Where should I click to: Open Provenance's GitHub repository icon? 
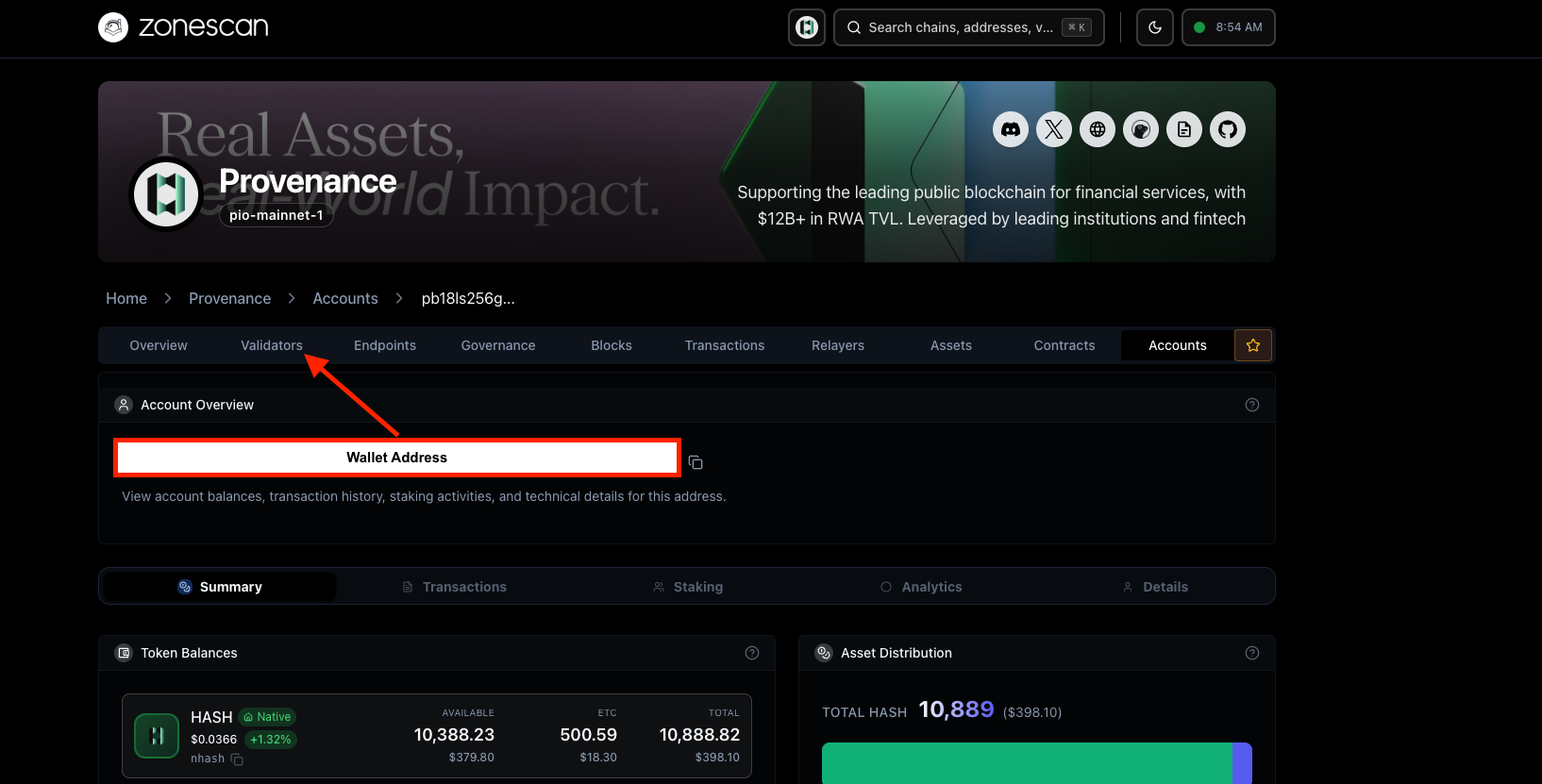click(1228, 129)
